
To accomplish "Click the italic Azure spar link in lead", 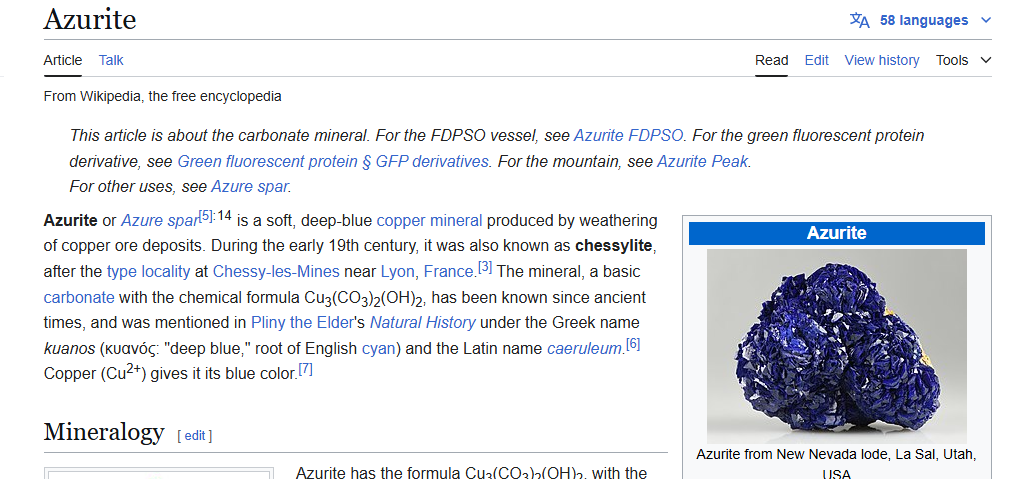I will point(160,221).
